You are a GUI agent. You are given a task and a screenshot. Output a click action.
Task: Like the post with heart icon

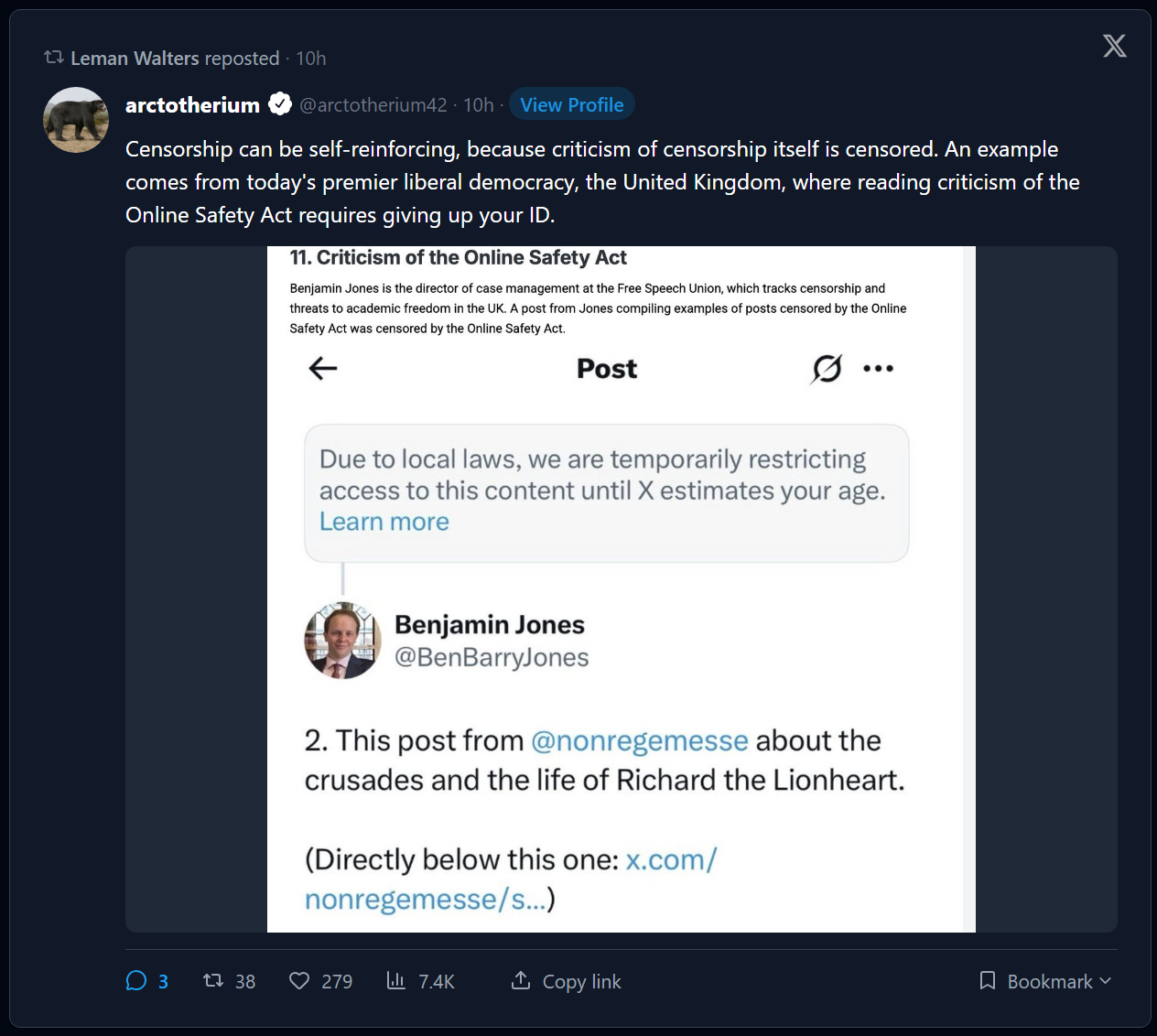tap(299, 981)
